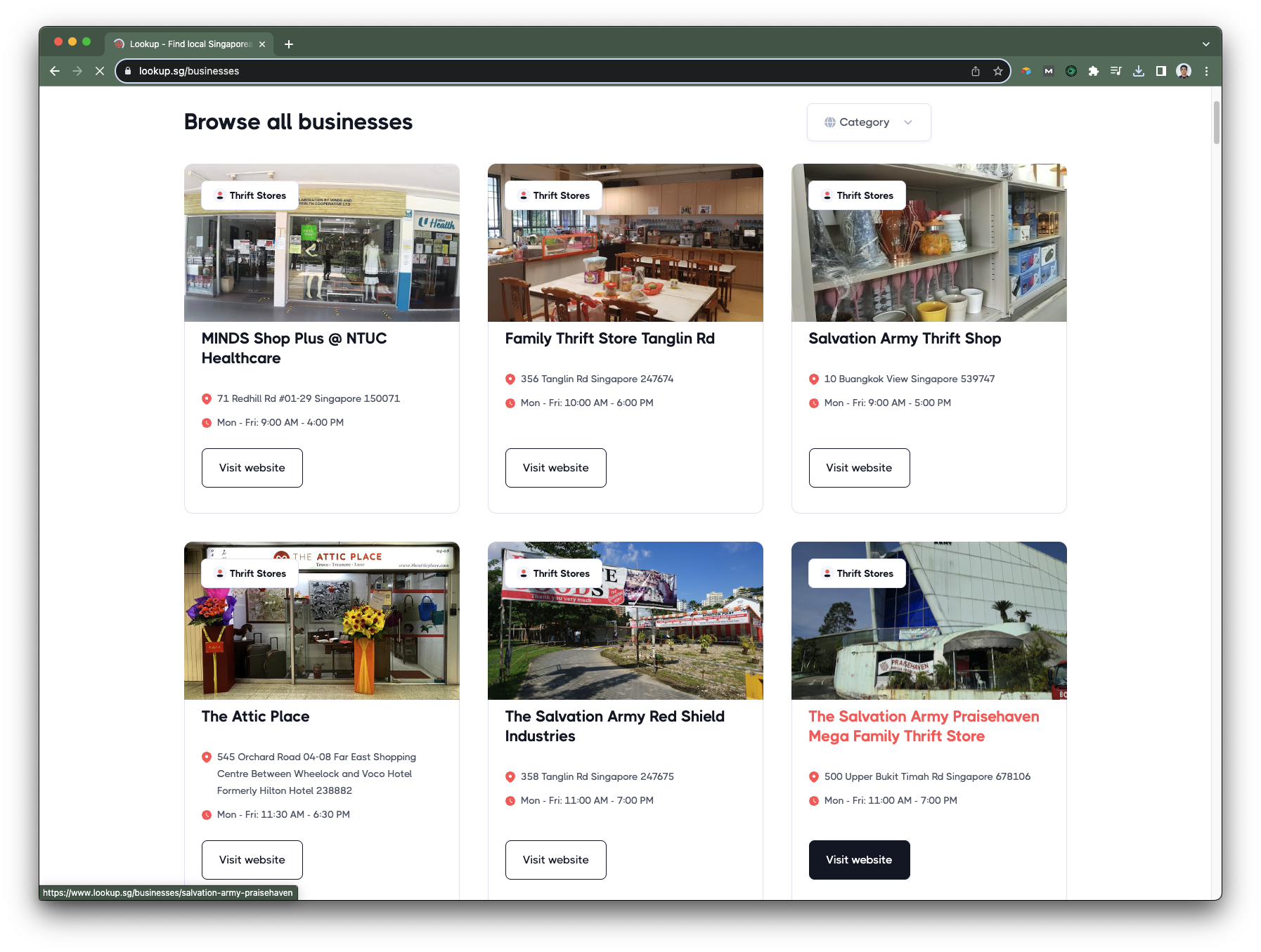Open Salvation Army Praisehaven Mega Family Thrift Store title
1261x952 pixels.
pos(924,726)
